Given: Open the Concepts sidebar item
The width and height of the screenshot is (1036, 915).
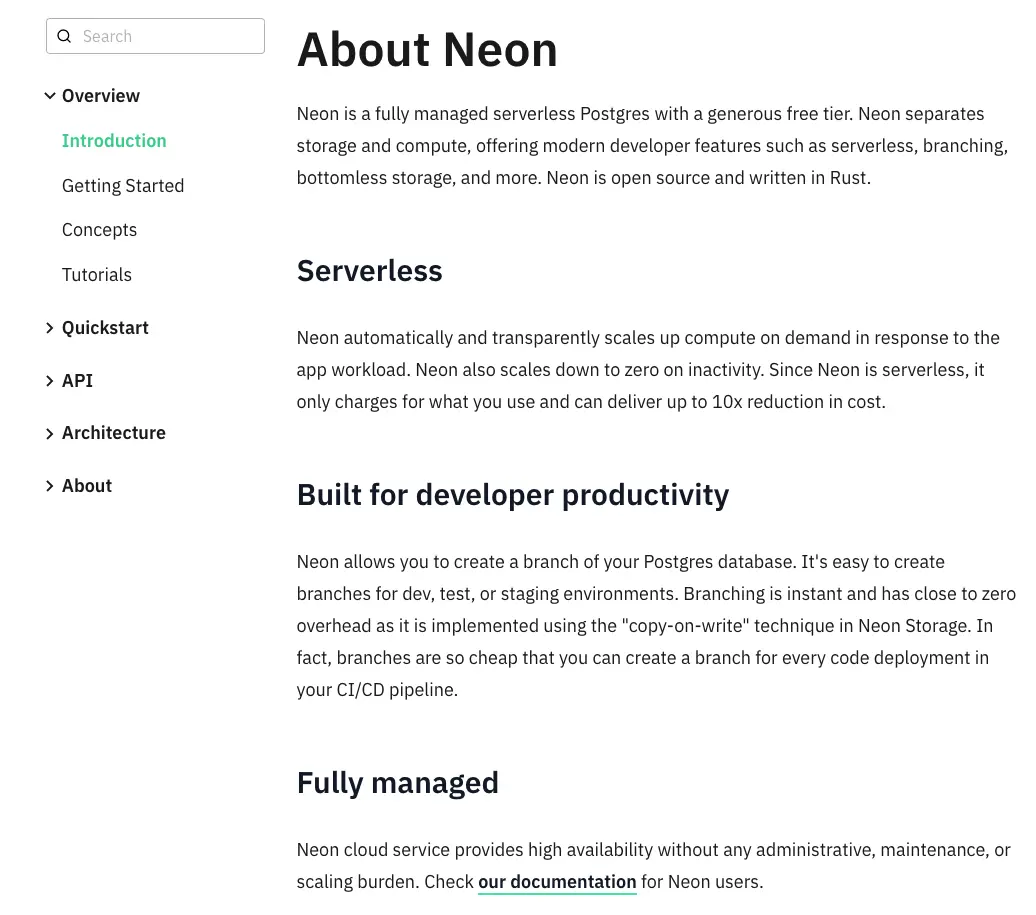Looking at the screenshot, I should tap(99, 230).
